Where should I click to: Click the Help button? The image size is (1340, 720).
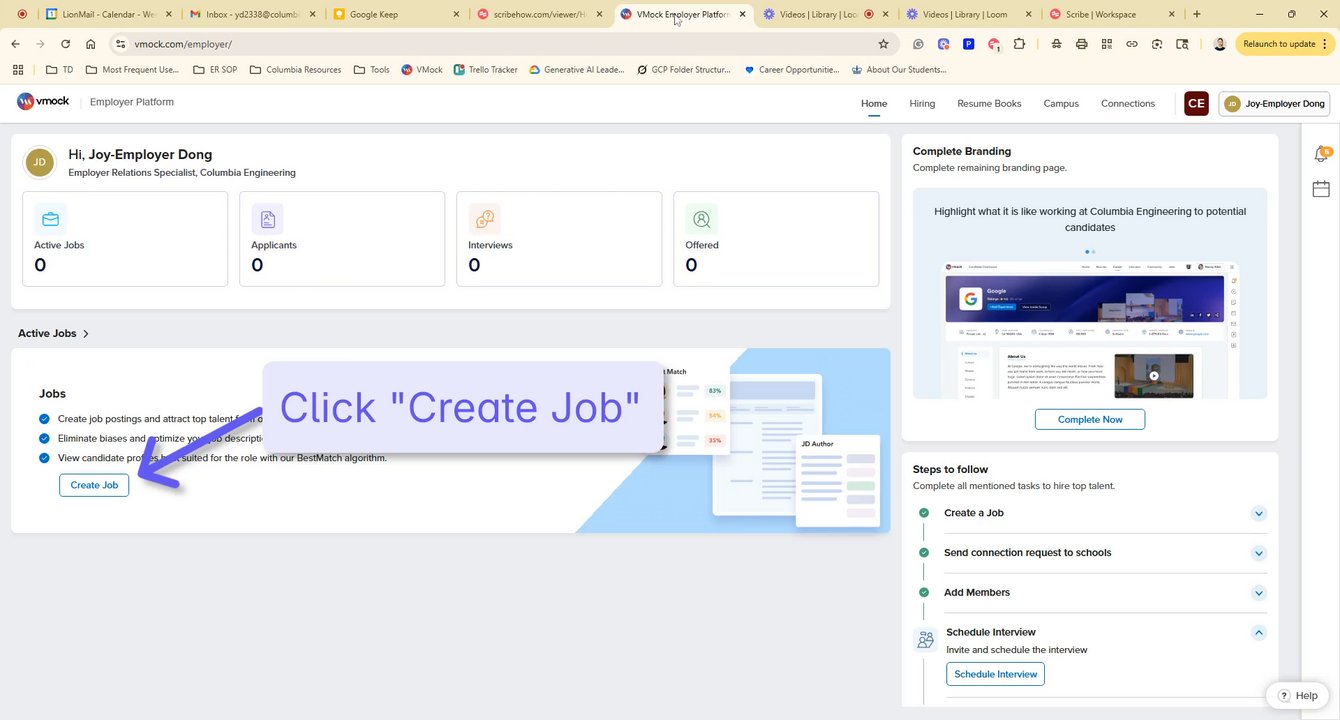(x=1297, y=695)
